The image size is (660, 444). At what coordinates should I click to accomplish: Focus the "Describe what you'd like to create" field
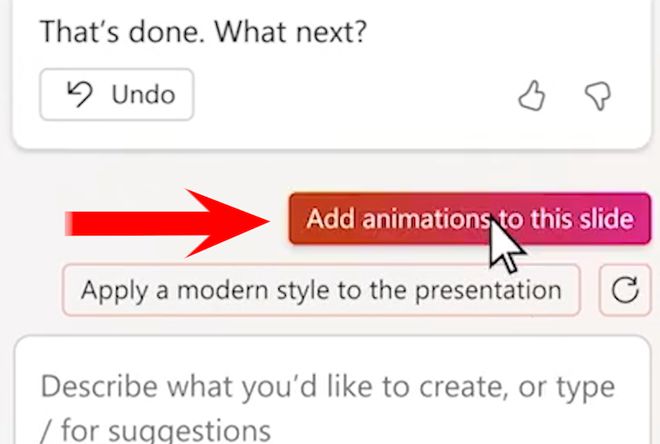[330, 400]
